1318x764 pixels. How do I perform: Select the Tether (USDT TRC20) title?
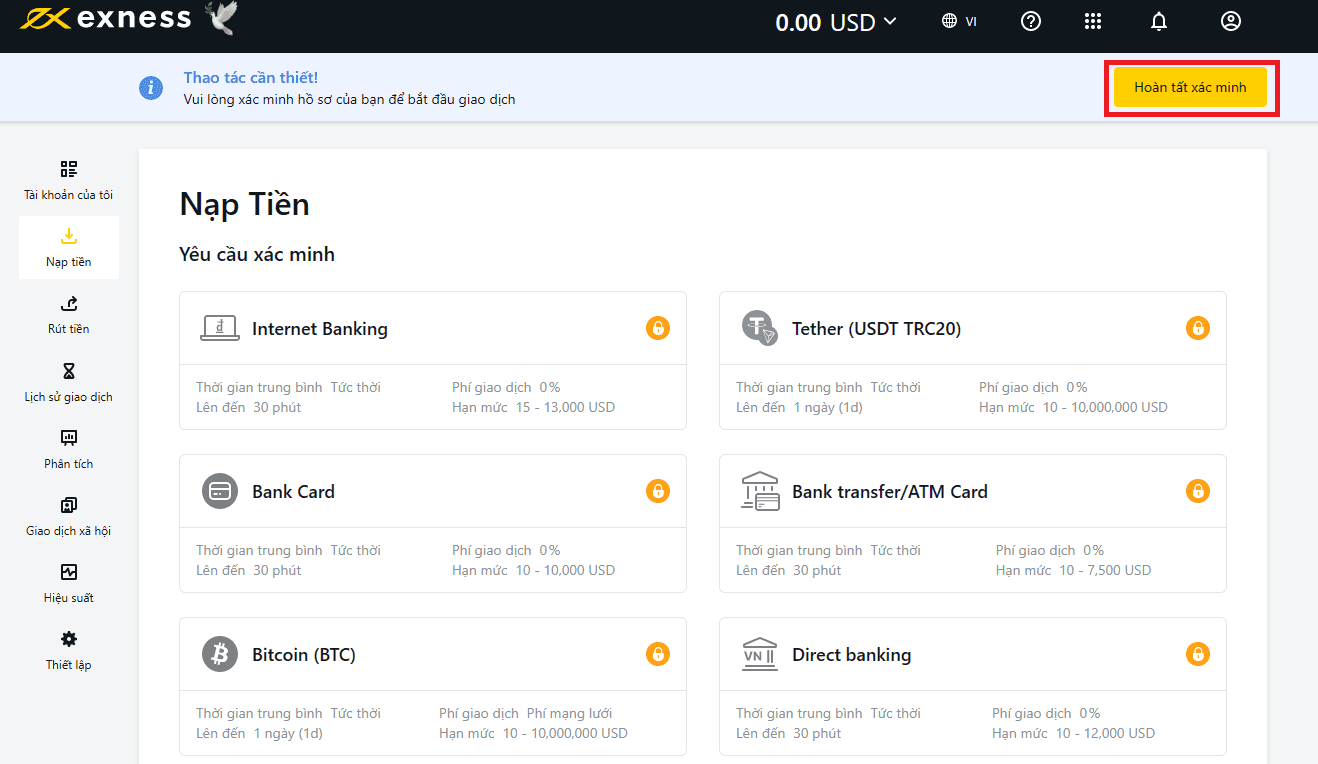[x=876, y=329]
